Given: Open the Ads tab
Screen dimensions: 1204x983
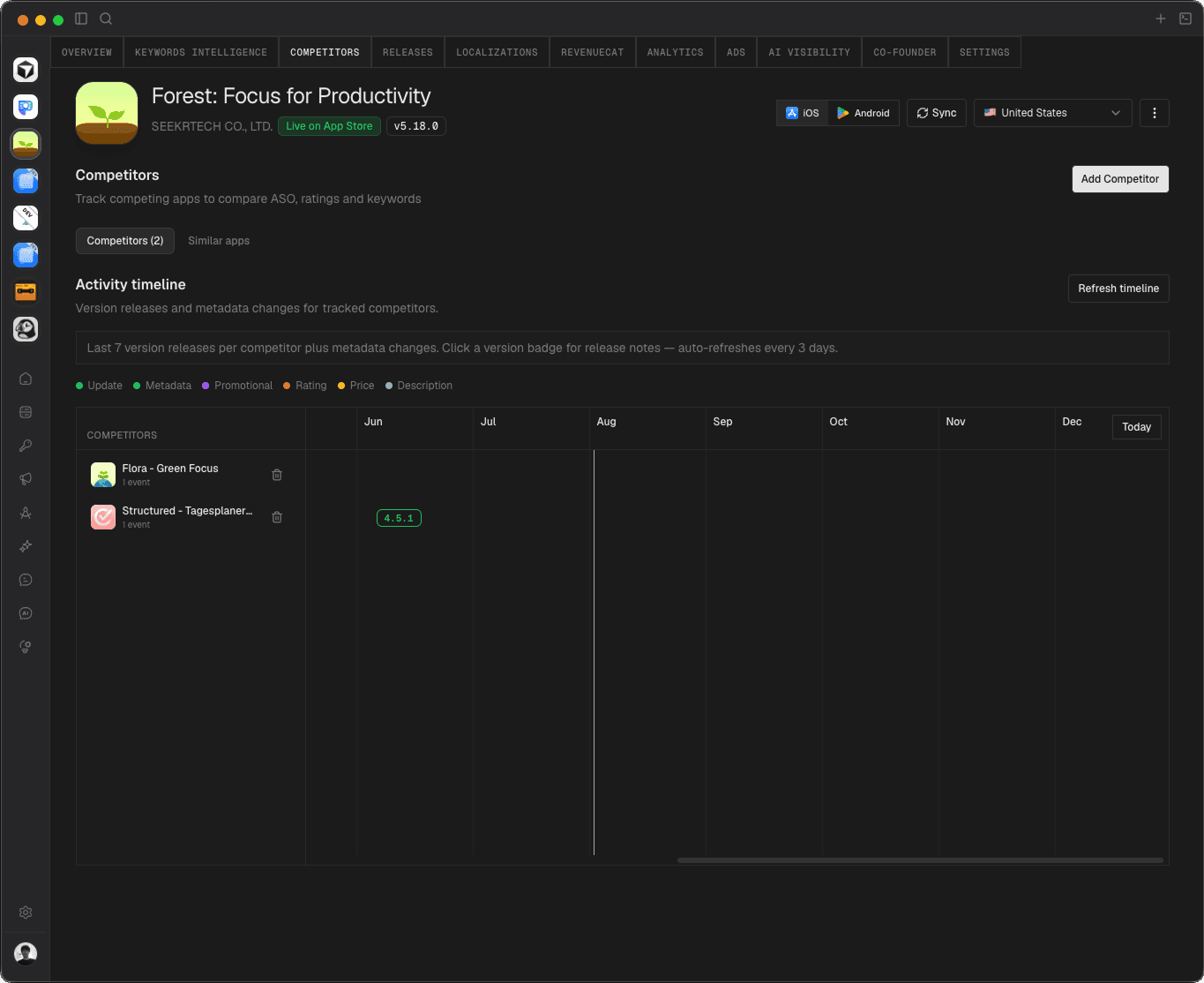Looking at the screenshot, I should click(736, 52).
